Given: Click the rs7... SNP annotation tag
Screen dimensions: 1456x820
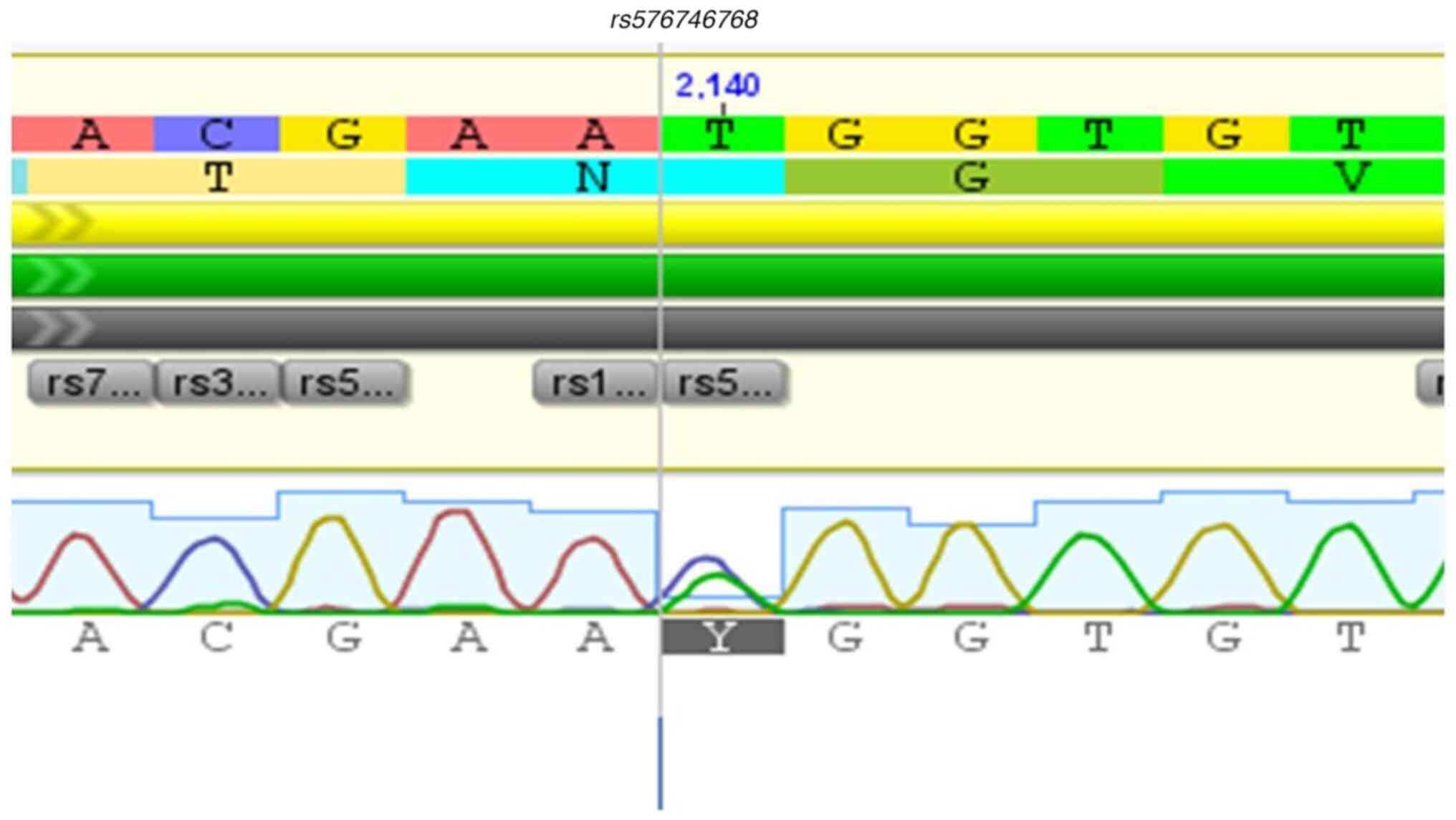Looking at the screenshot, I should pyautogui.click(x=90, y=383).
